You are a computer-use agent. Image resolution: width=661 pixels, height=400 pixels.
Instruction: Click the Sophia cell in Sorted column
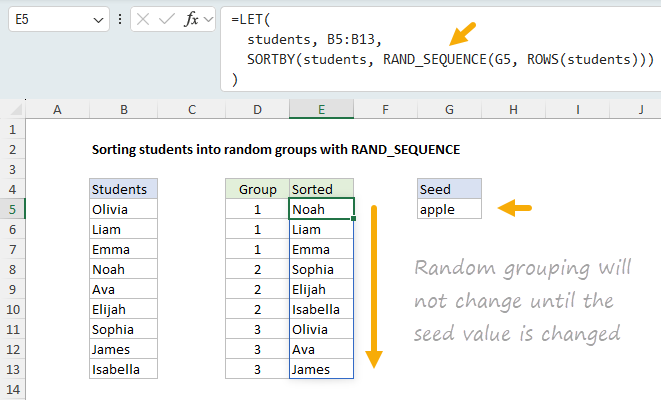pyautogui.click(x=321, y=269)
